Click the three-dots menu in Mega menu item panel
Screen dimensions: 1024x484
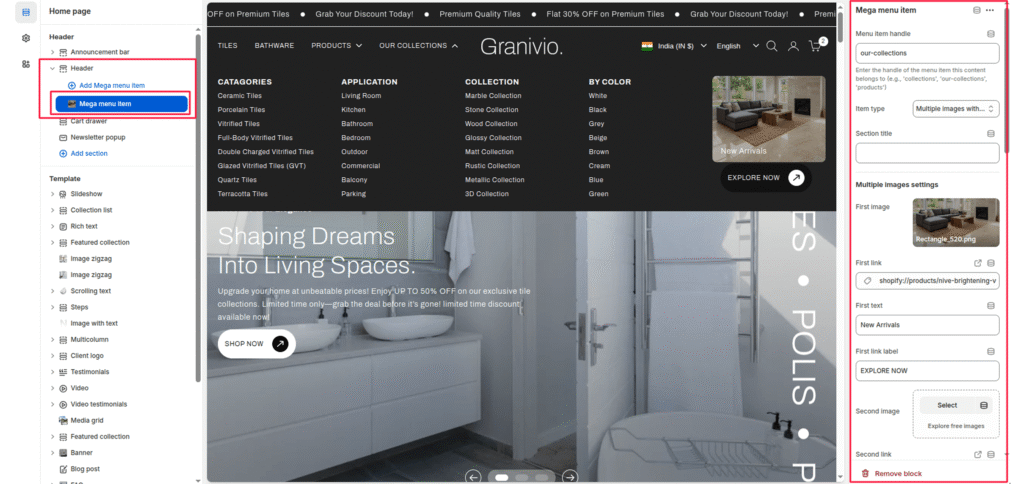point(990,10)
